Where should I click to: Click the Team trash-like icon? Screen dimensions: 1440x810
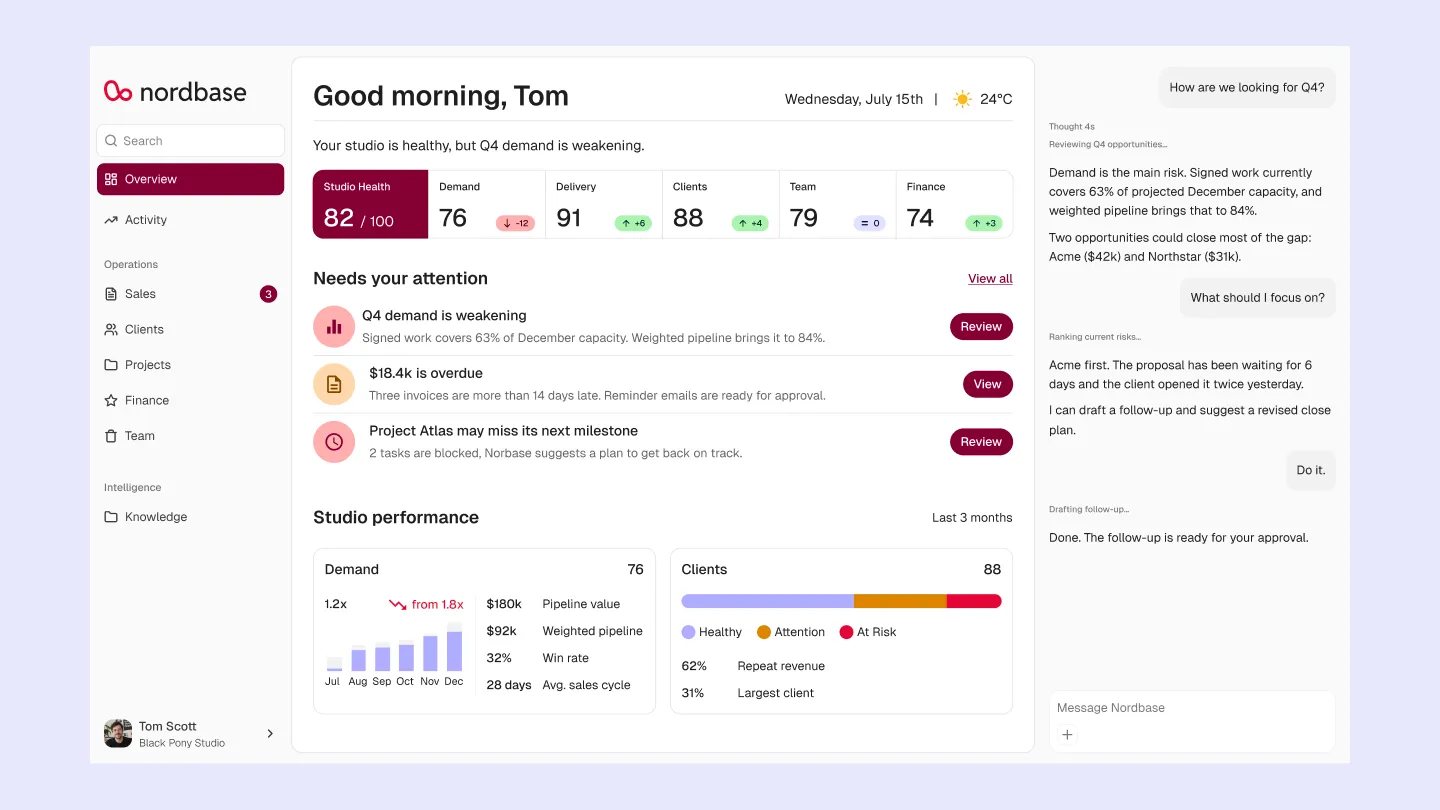111,436
